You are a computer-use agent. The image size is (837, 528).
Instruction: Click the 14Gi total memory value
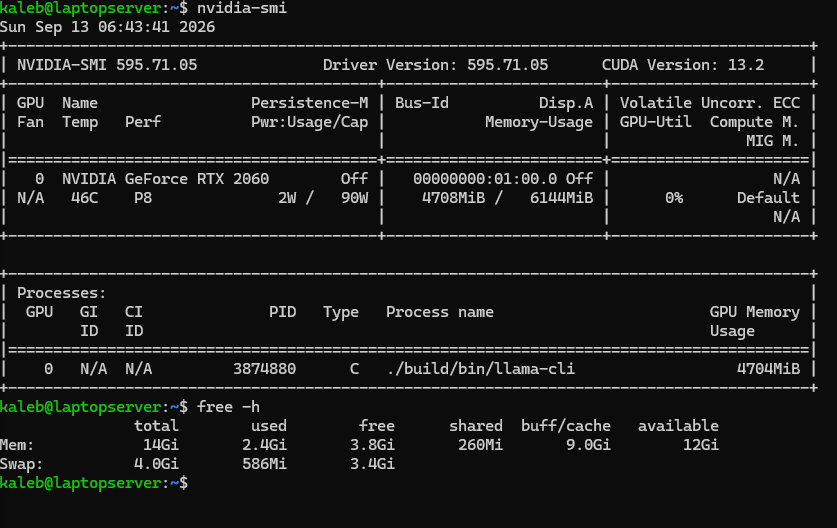coord(161,445)
